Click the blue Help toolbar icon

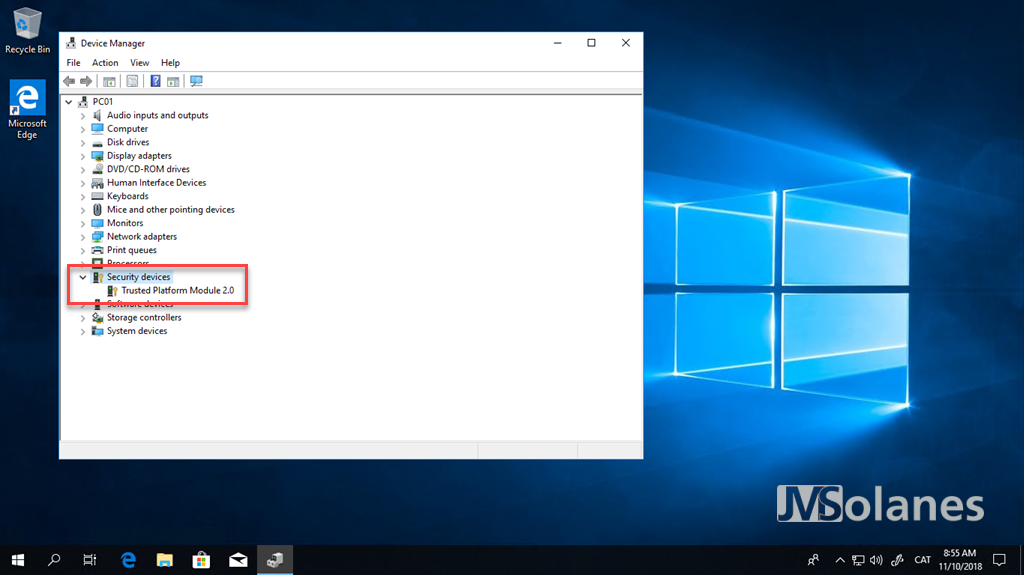click(x=155, y=81)
